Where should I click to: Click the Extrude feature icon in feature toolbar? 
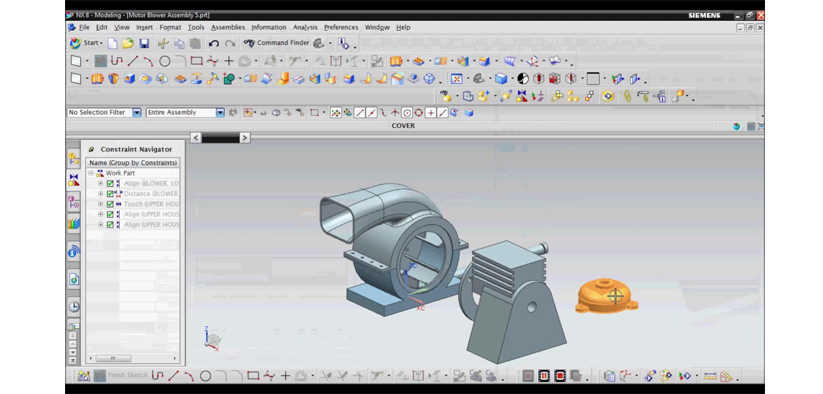(x=97, y=79)
